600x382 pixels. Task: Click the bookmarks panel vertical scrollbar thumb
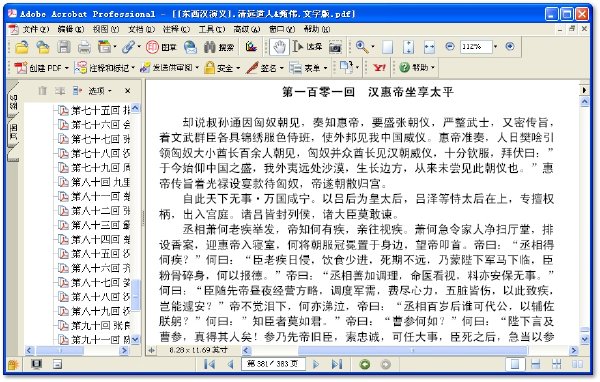pyautogui.click(x=136, y=295)
